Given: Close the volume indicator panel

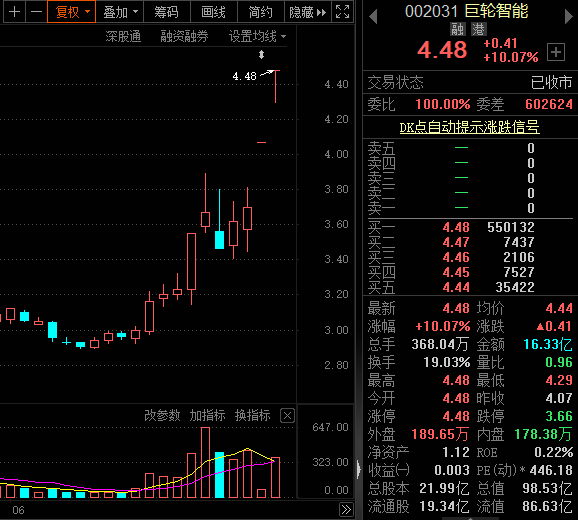Looking at the screenshot, I should (287, 416).
